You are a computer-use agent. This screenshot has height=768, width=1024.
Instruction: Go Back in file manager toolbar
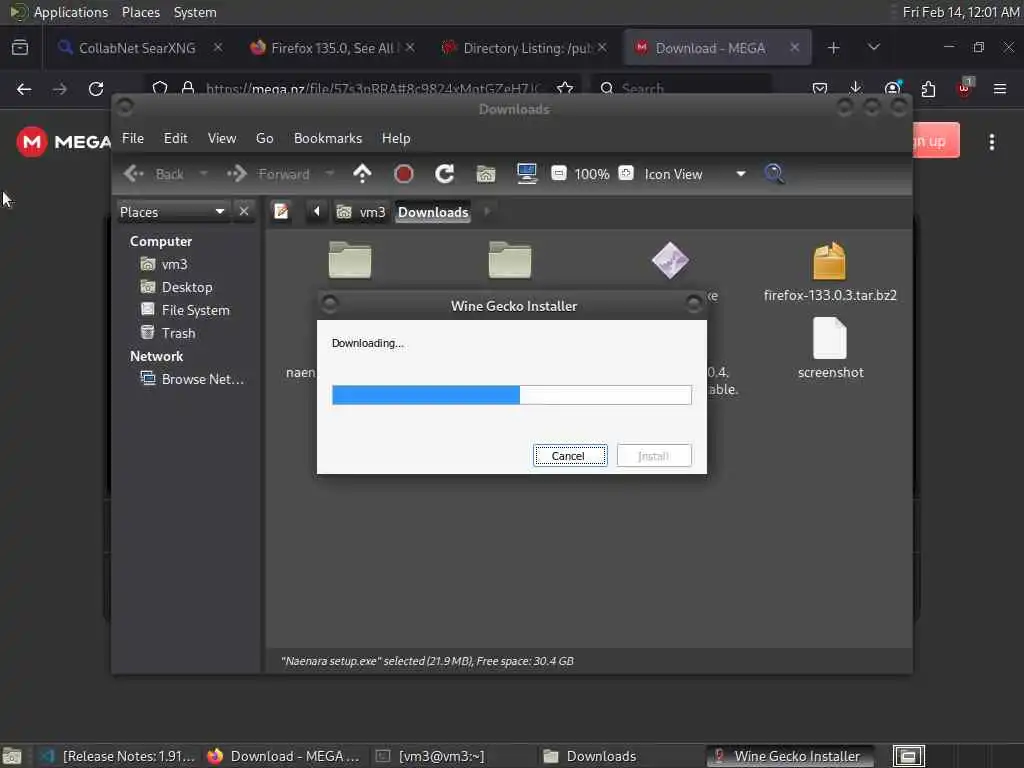tap(154, 174)
